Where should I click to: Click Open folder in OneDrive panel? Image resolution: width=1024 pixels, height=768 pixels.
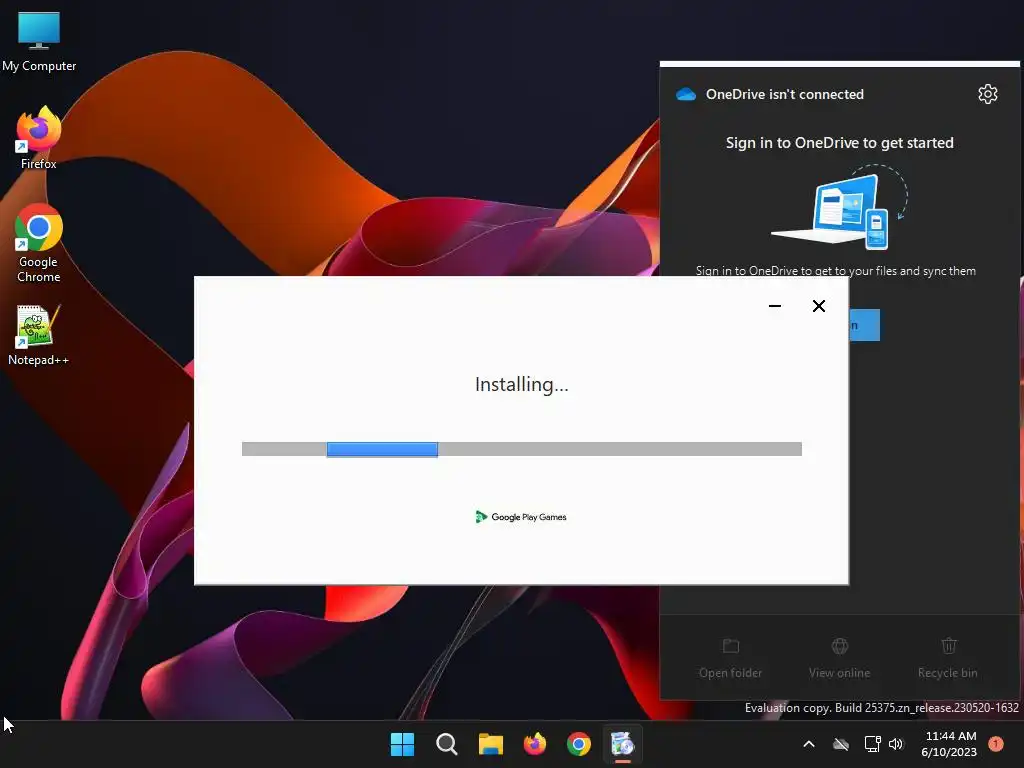pyautogui.click(x=730, y=659)
